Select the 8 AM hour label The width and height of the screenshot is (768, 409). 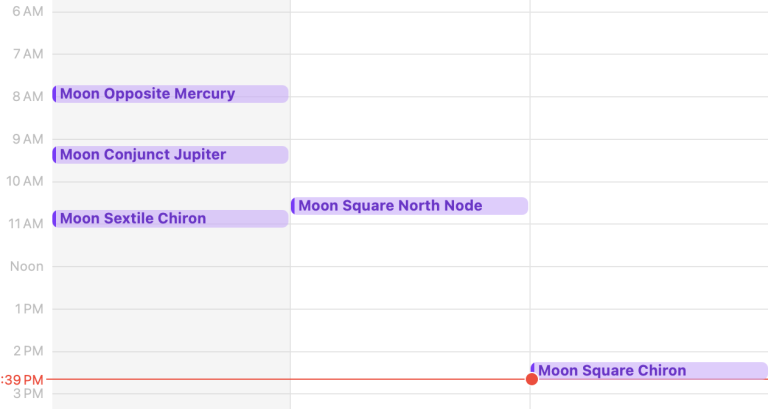tap(27, 96)
